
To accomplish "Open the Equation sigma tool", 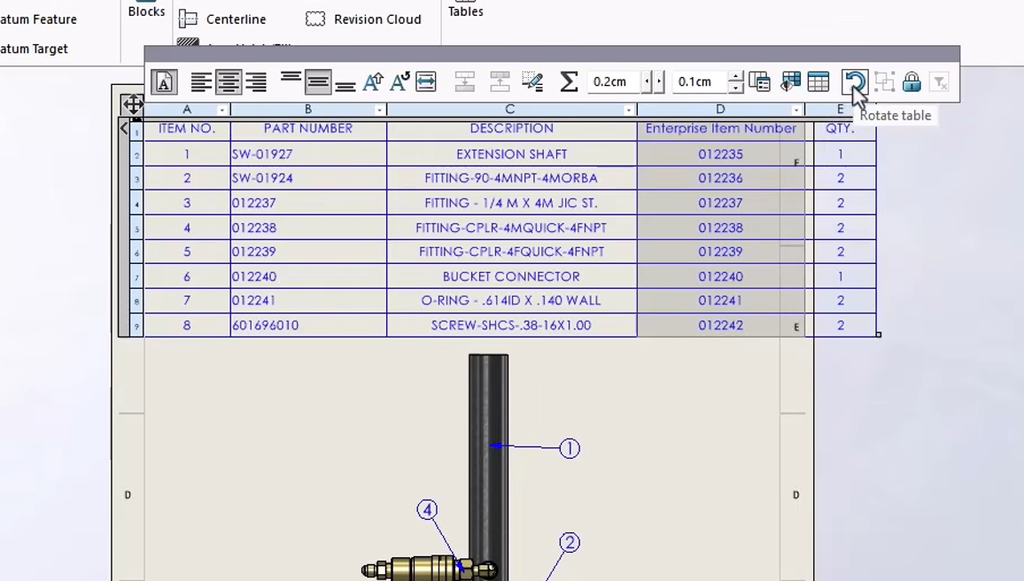I will coord(569,82).
